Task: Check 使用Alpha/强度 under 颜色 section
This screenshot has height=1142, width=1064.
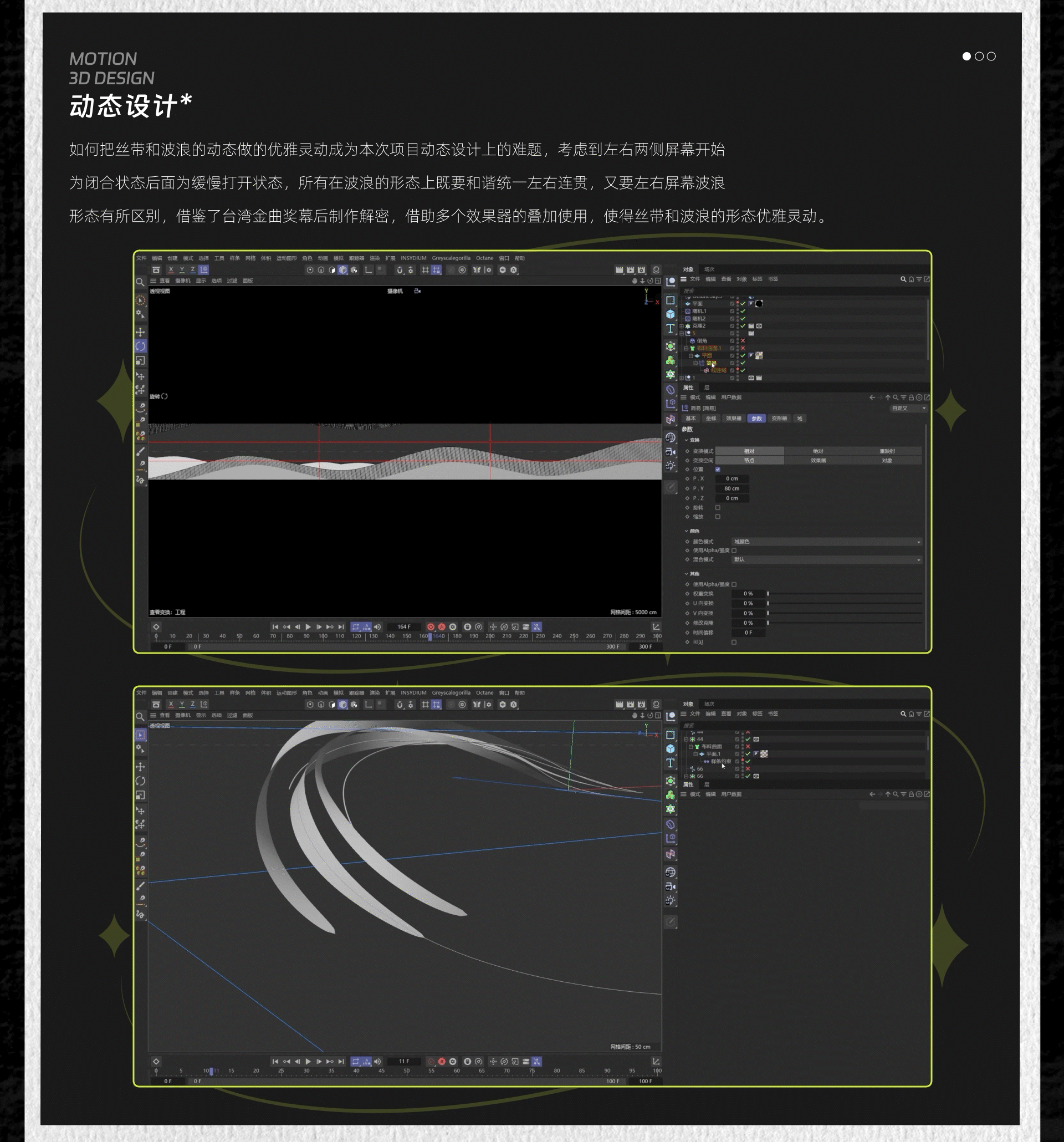Action: [x=734, y=550]
